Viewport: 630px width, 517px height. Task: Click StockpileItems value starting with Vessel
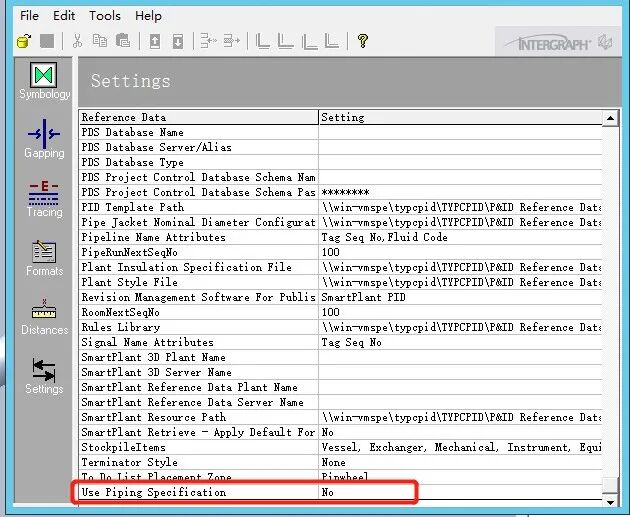pos(461,447)
